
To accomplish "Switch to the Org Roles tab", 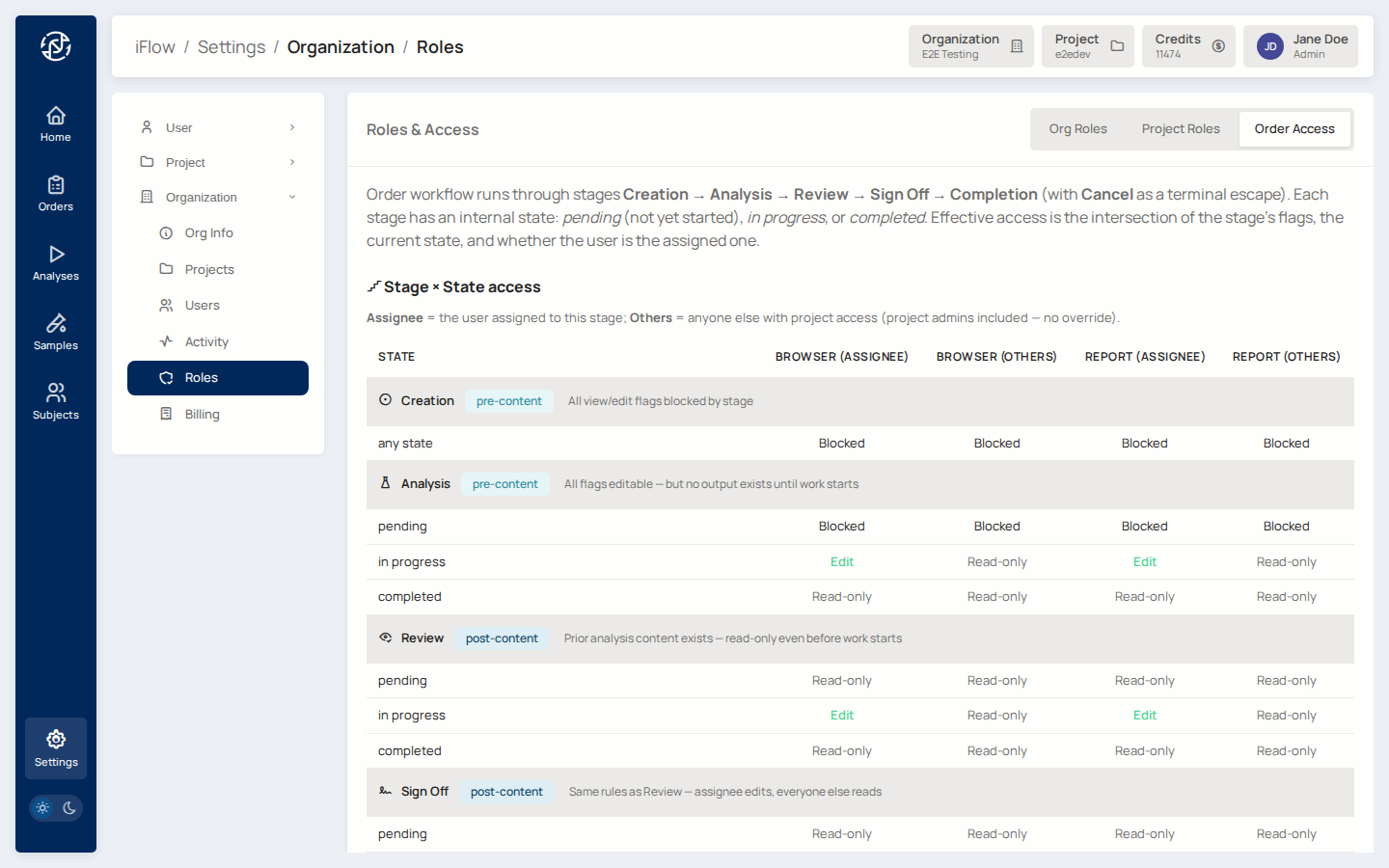I will click(1077, 129).
